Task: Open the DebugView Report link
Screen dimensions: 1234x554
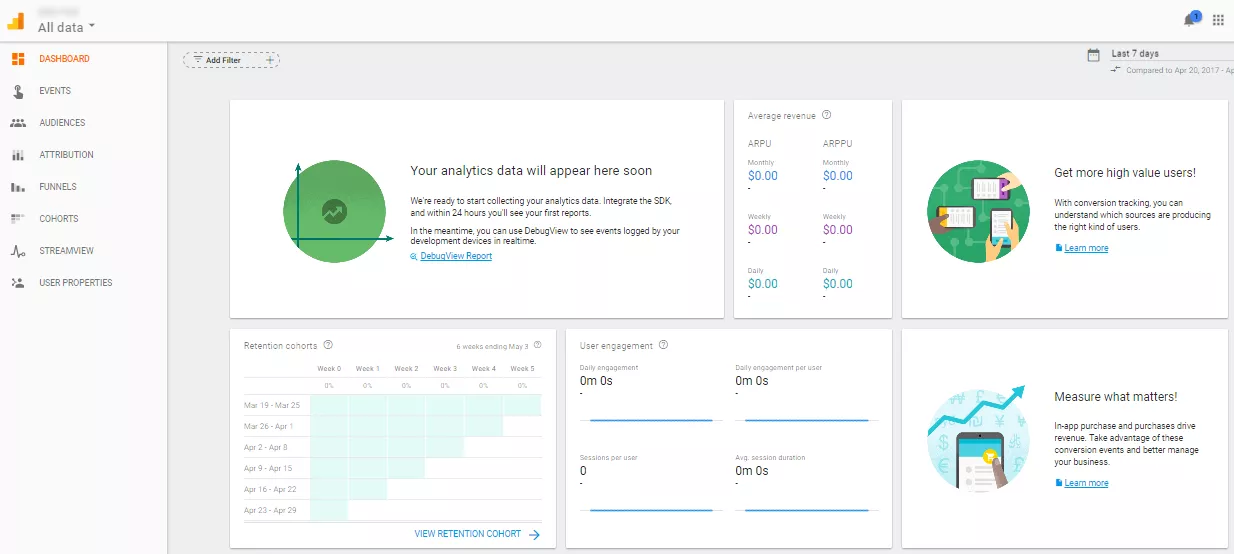Action: coord(456,256)
